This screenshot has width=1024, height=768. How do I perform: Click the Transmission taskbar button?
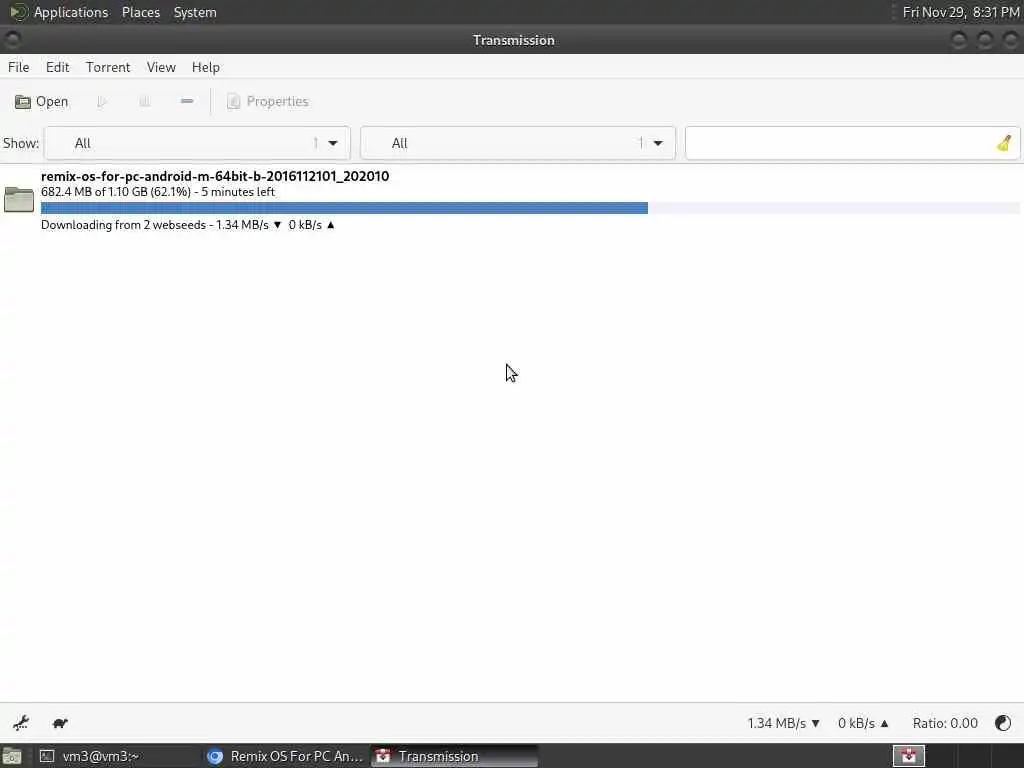(x=455, y=756)
